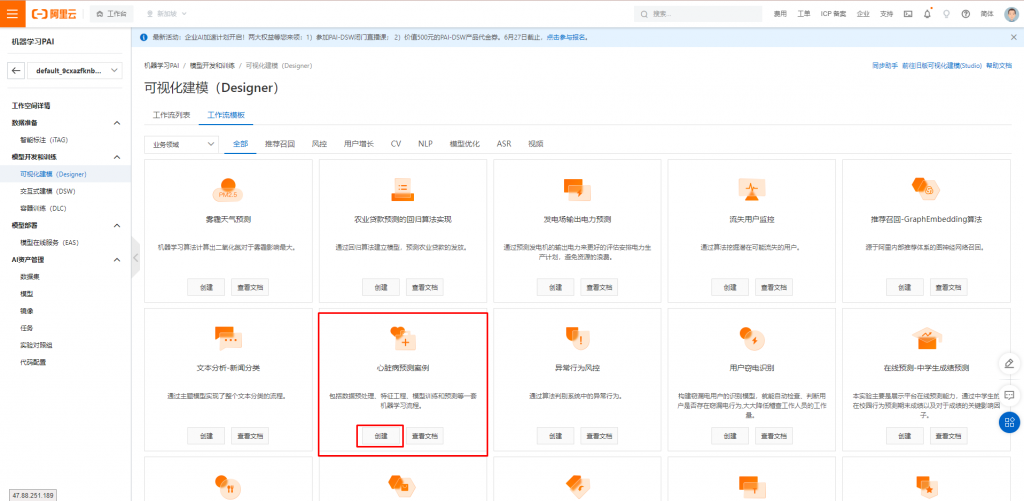Open the 同步助手 link
This screenshot has height=501, width=1024.
coord(886,66)
